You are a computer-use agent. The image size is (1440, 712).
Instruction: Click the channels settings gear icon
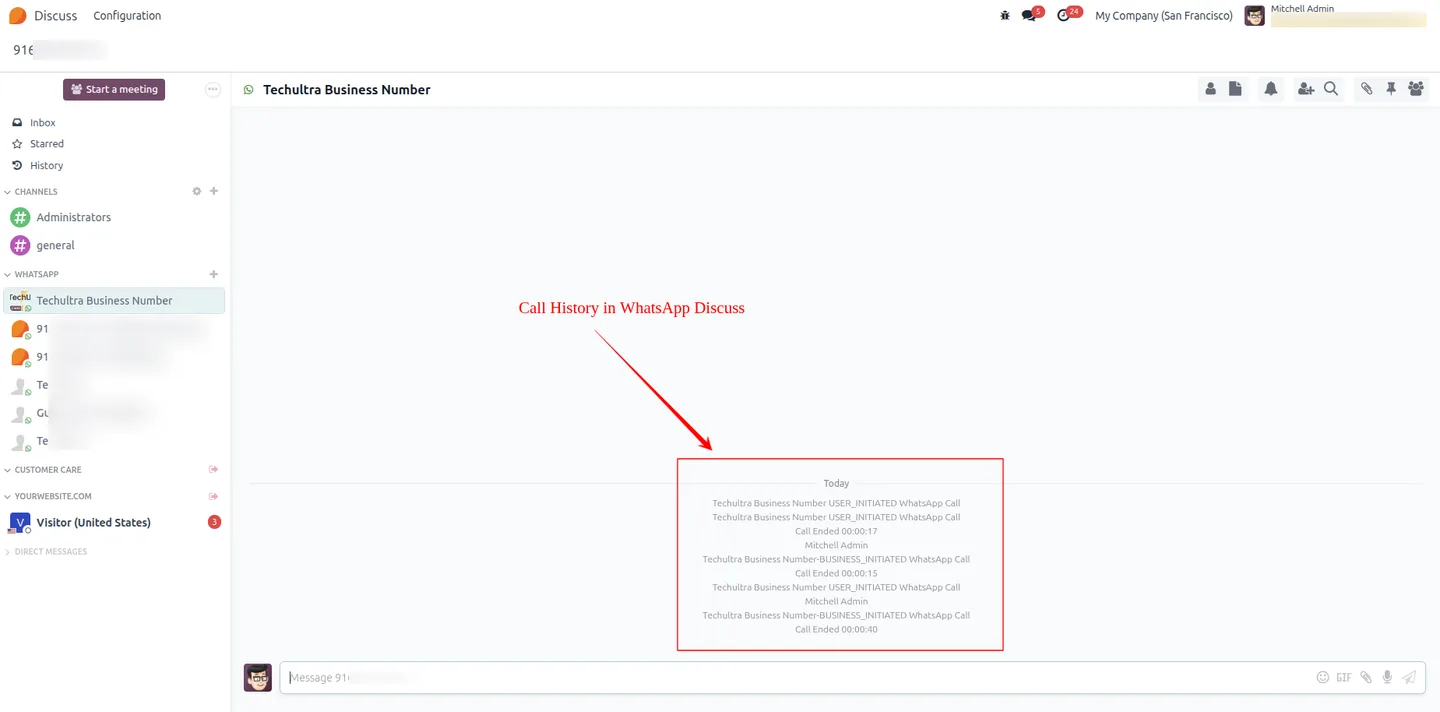point(197,191)
